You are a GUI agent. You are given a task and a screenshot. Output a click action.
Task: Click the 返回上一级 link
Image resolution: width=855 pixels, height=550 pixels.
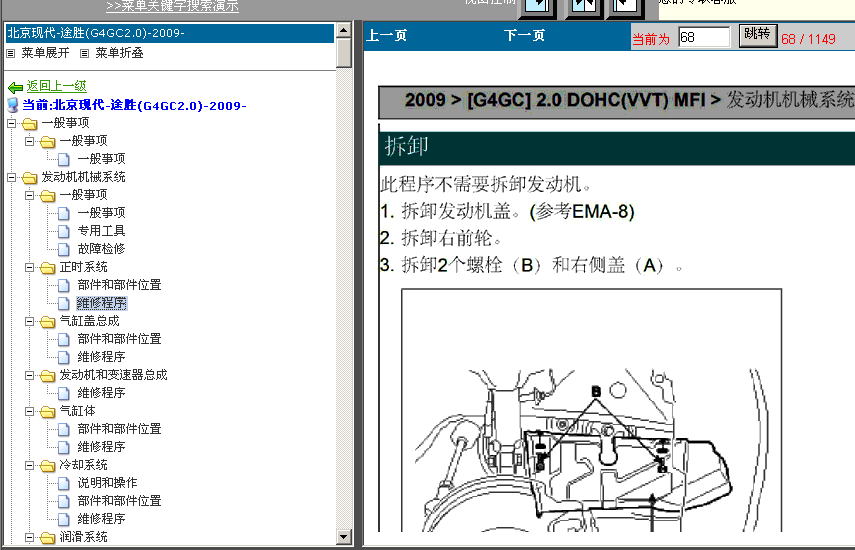point(57,86)
